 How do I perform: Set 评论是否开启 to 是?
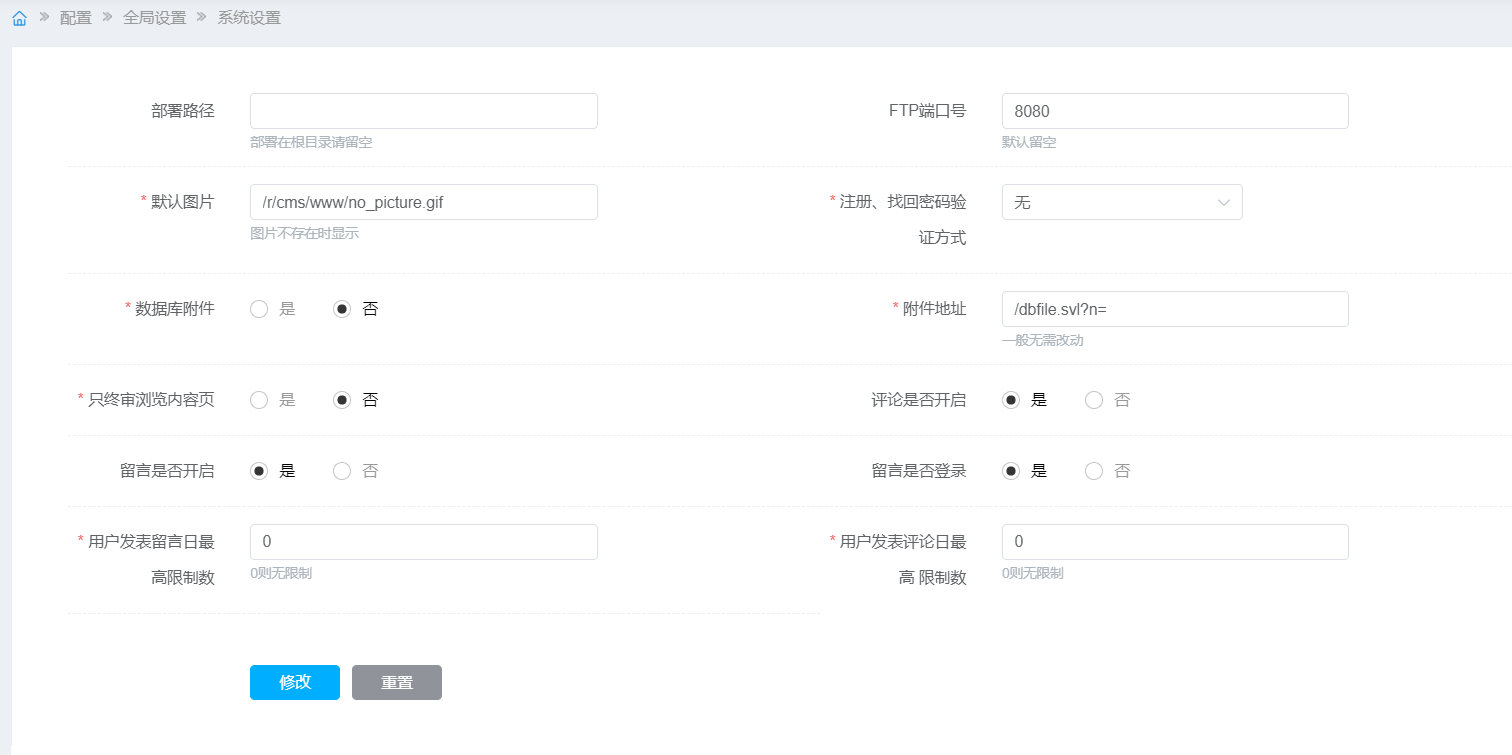pos(1011,400)
